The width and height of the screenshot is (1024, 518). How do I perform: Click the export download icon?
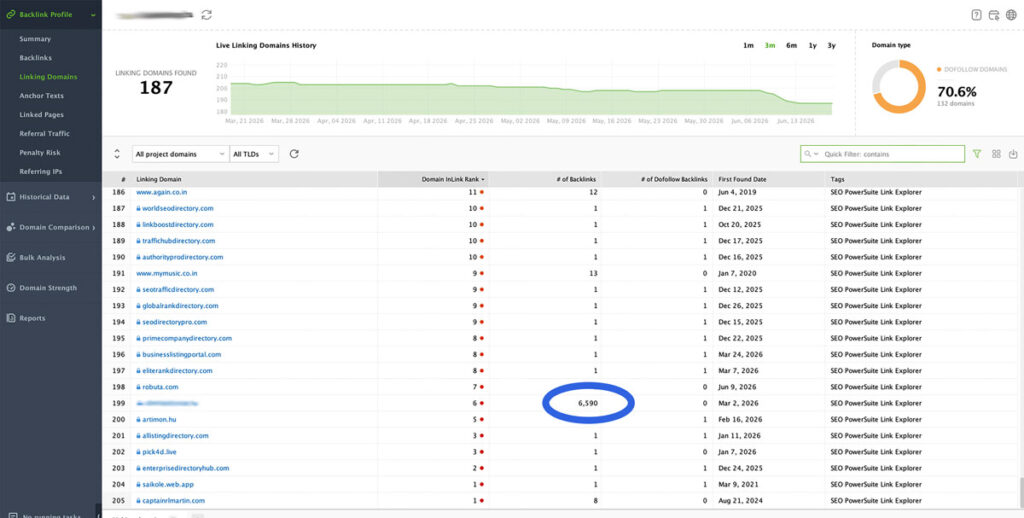pyautogui.click(x=1013, y=154)
